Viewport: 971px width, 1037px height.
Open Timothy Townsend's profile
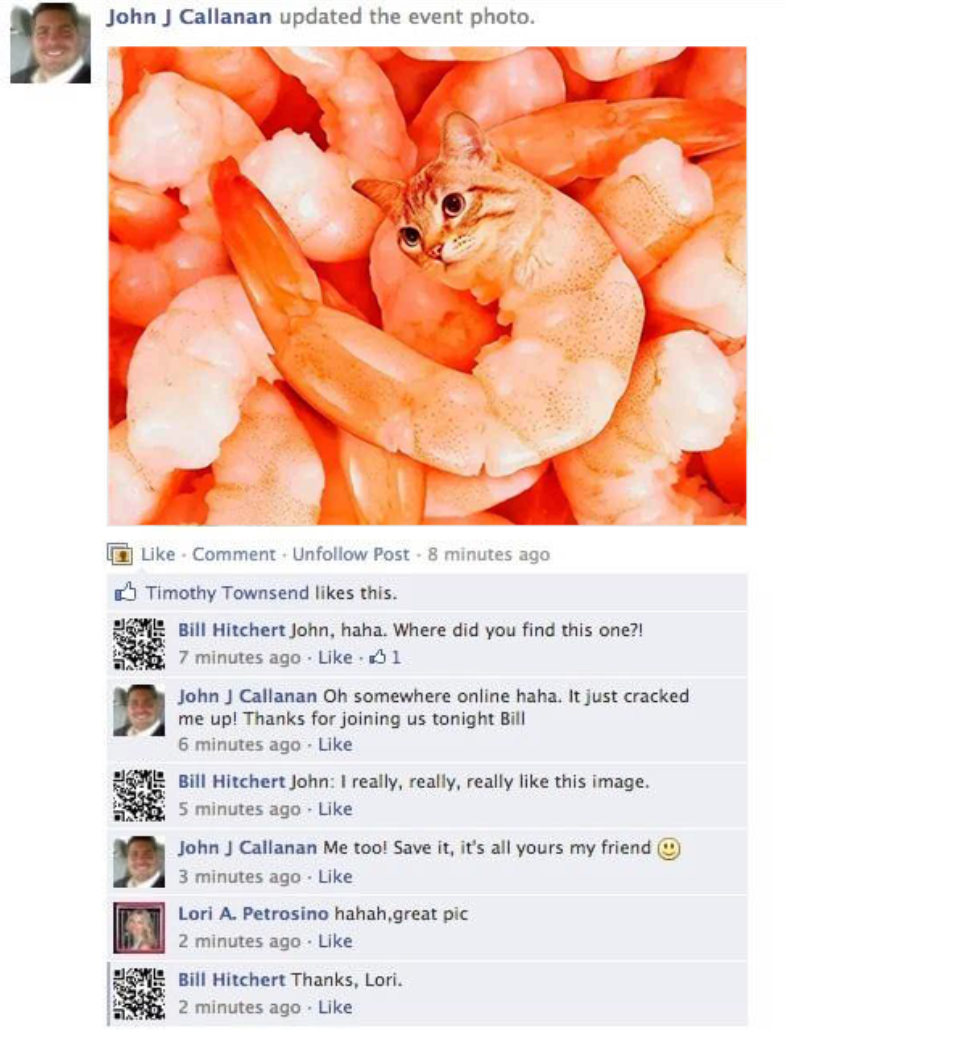(227, 593)
